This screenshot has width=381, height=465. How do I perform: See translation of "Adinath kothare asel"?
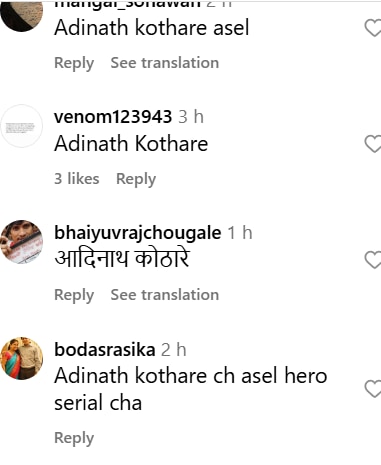point(165,63)
